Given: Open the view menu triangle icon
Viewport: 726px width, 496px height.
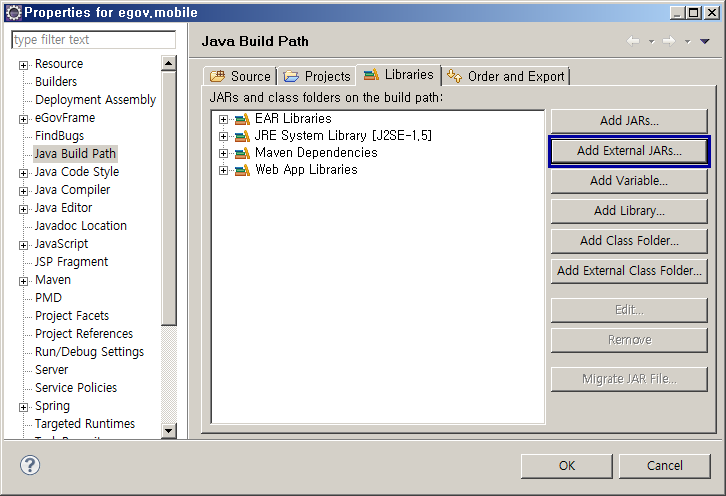Looking at the screenshot, I should (704, 41).
